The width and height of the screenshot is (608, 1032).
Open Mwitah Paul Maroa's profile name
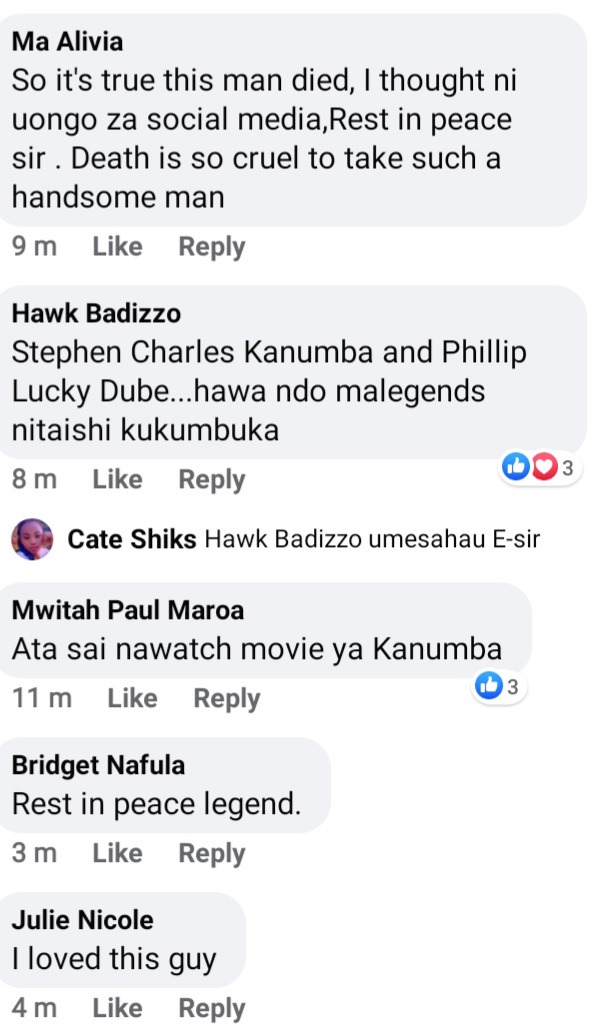tap(128, 610)
